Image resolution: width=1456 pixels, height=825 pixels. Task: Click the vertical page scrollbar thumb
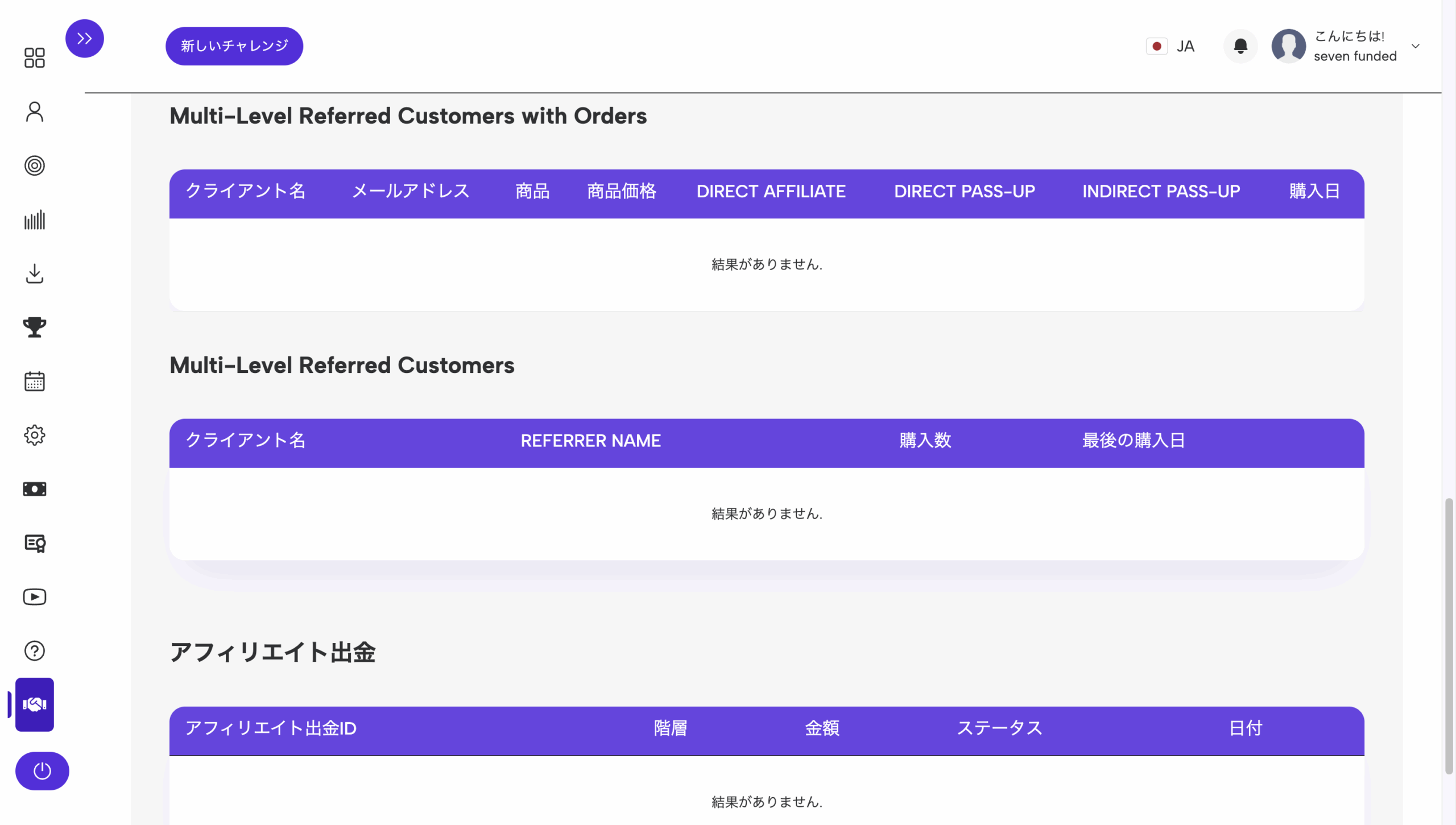[1449, 636]
